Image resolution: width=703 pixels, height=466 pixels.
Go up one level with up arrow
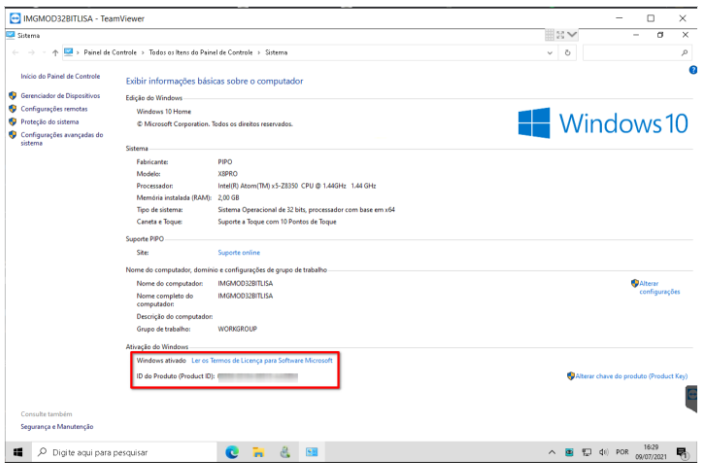pyautogui.click(x=55, y=52)
